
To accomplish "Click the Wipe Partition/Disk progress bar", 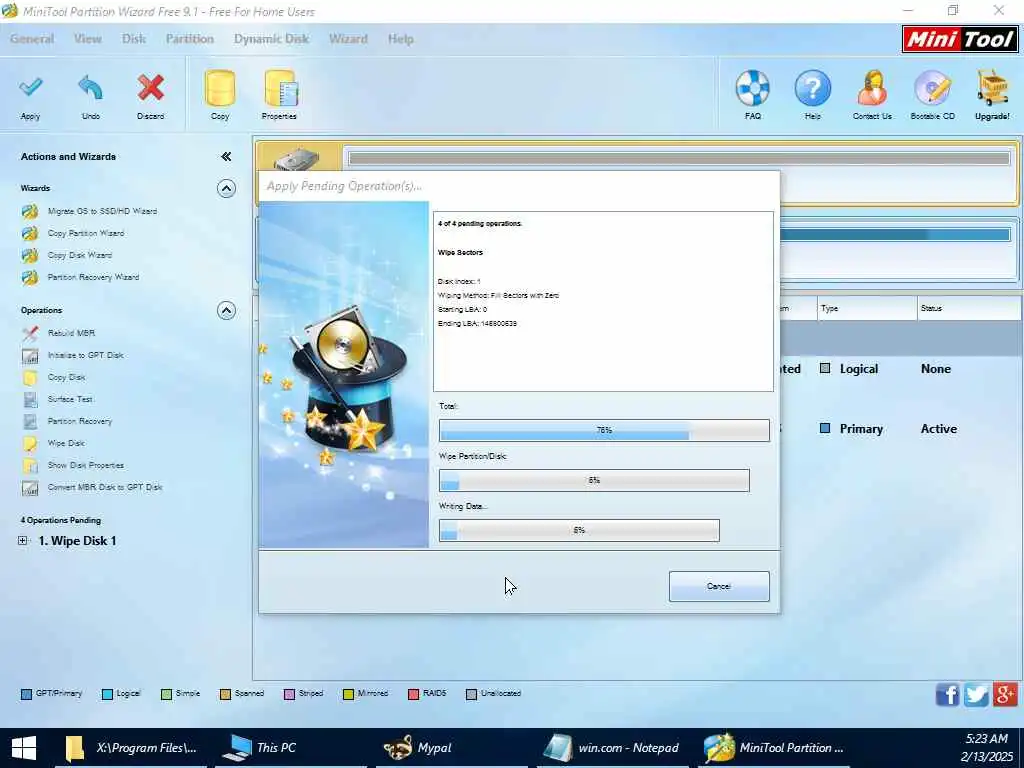I will tap(594, 481).
